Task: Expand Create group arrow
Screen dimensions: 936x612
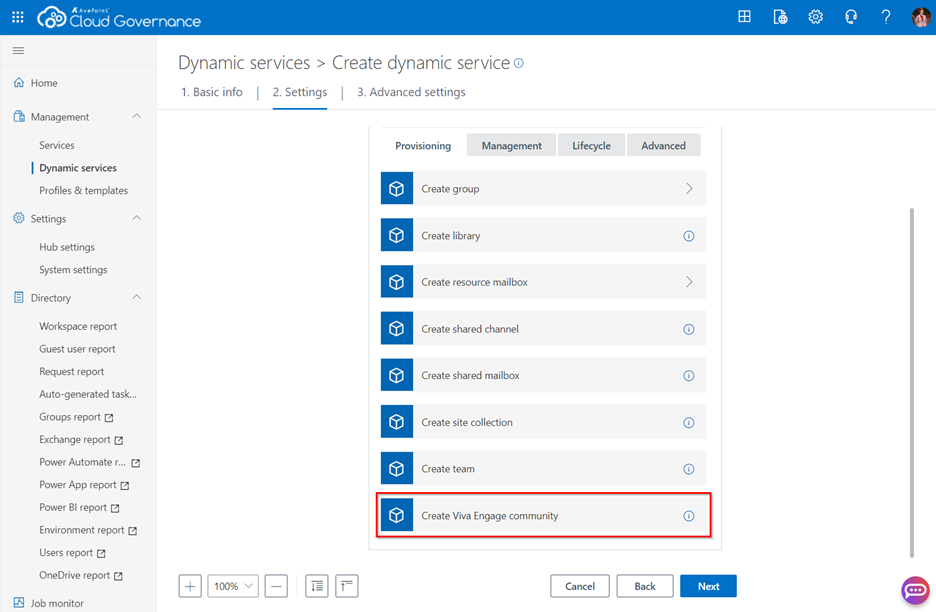Action: 689,189
